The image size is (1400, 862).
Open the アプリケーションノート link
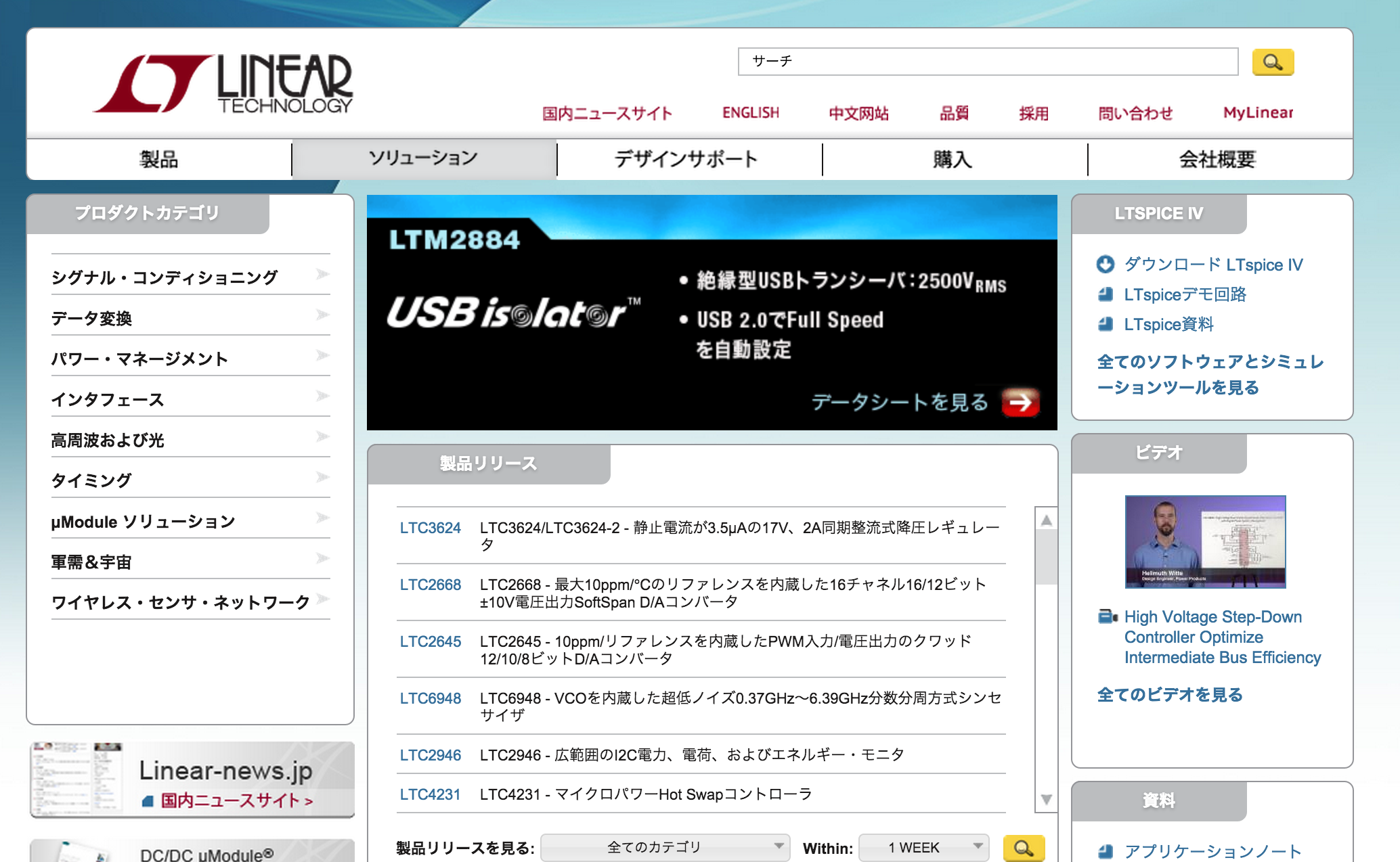(1212, 850)
